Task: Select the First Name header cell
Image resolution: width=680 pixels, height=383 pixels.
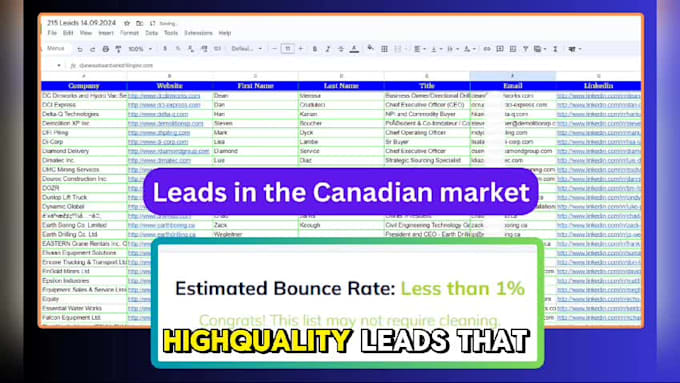Action: pos(255,86)
